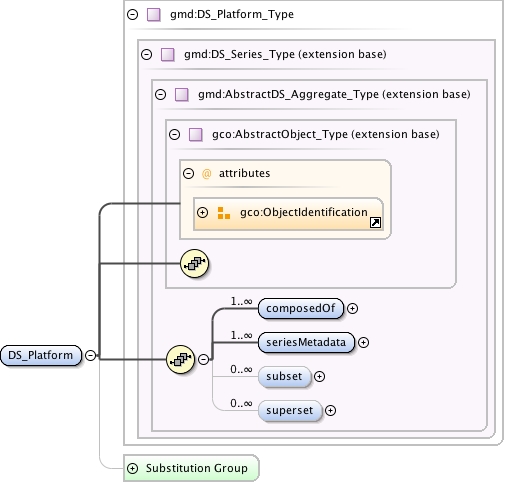Viewport: 505px width, 485px height.
Task: Click the orange attribute group icon
Action: click(x=224, y=213)
